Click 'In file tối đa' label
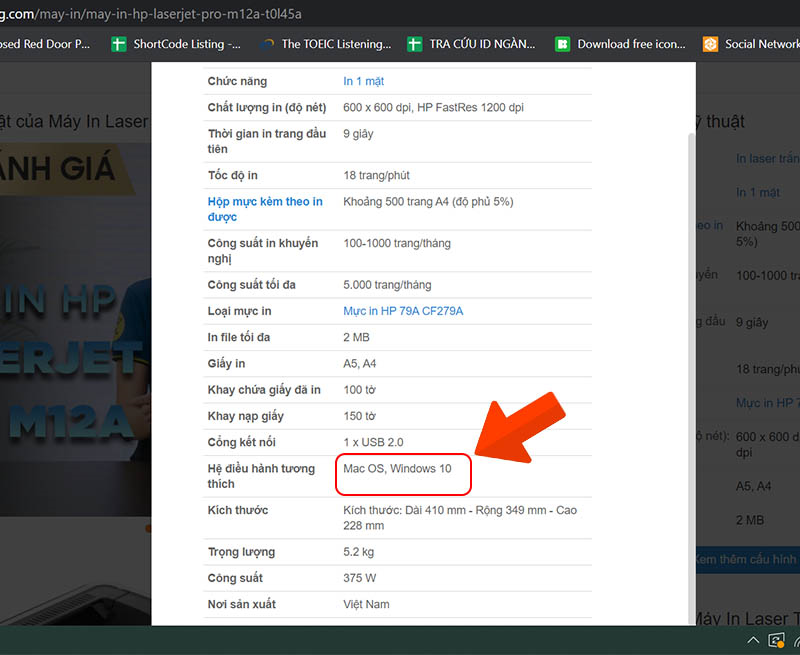800x655 pixels. [x=238, y=337]
